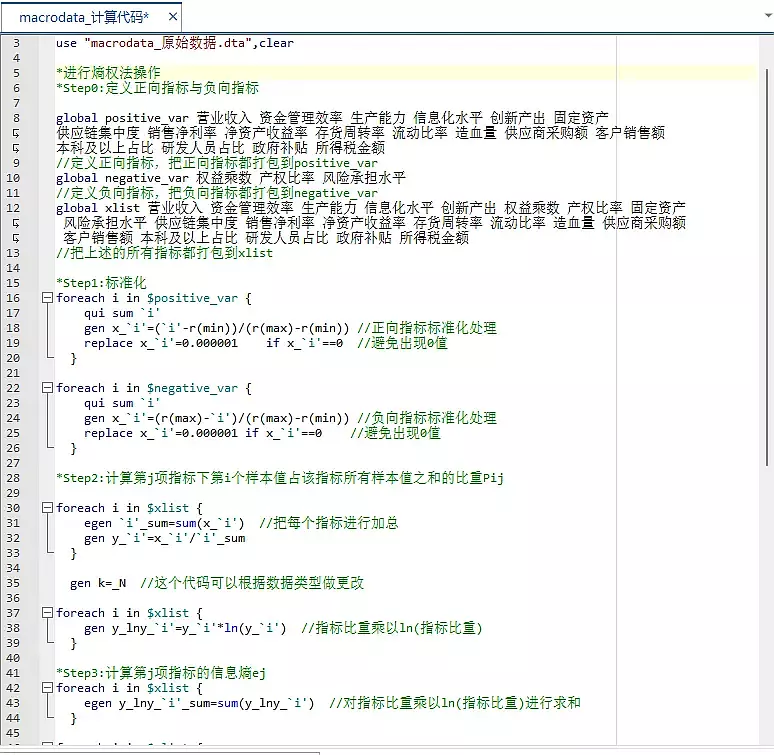Click line number 21 in the gutter

click(x=13, y=373)
